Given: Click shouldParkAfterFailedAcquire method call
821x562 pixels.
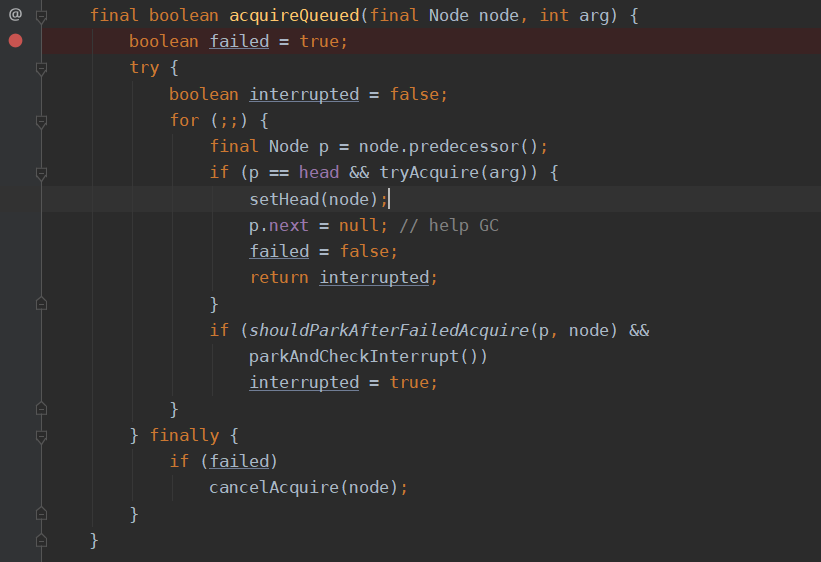Looking at the screenshot, I should click(389, 330).
